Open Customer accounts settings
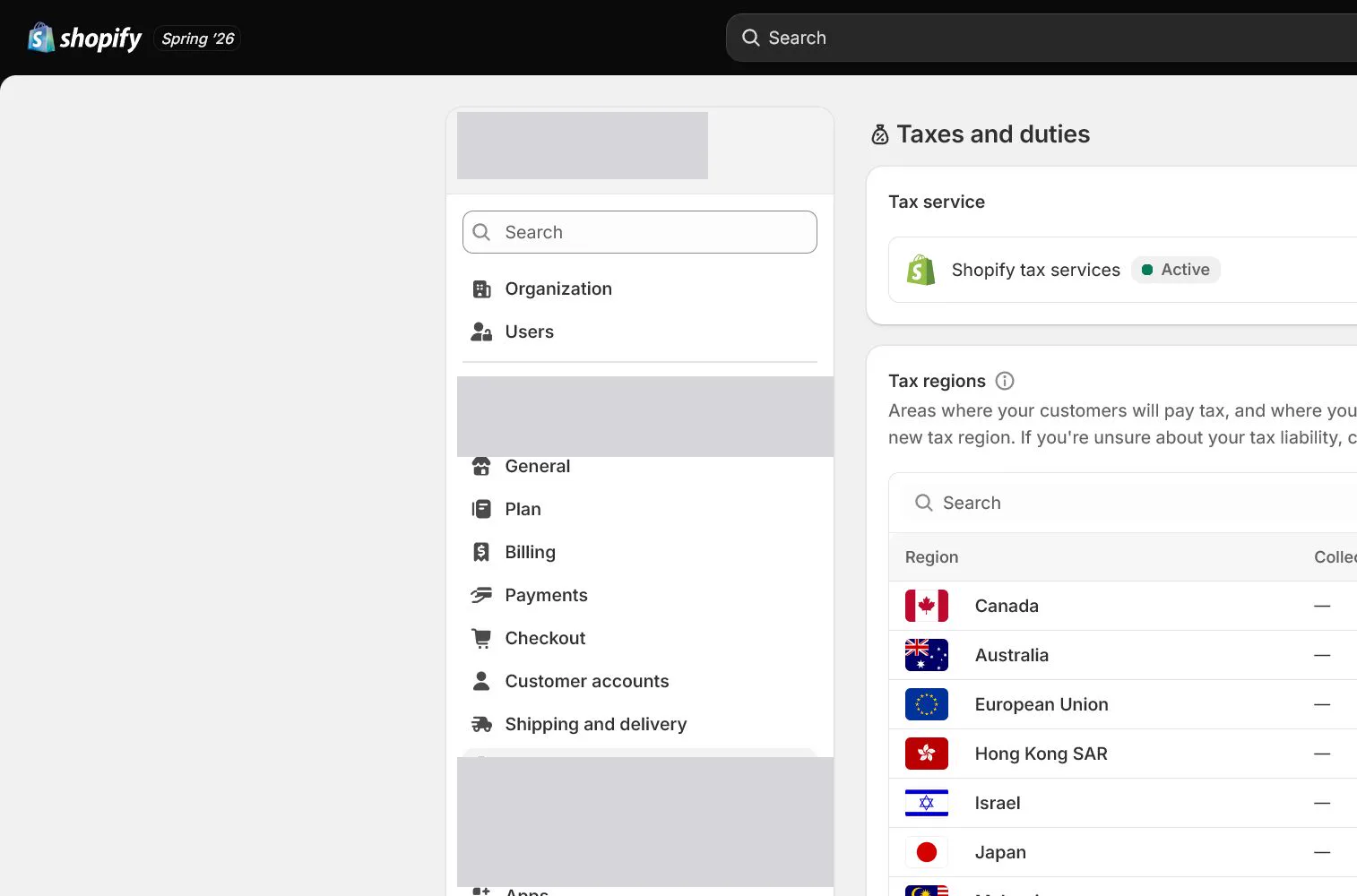 point(640,681)
